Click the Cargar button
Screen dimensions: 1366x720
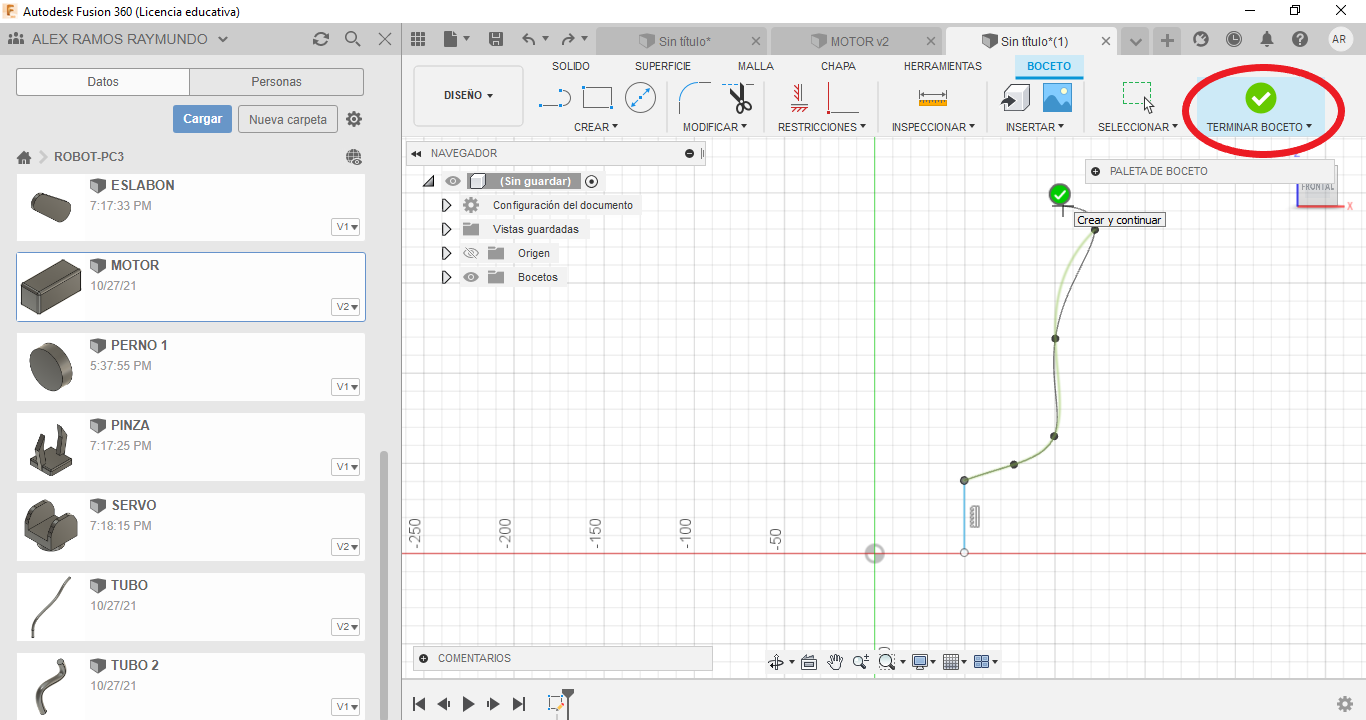tap(202, 119)
